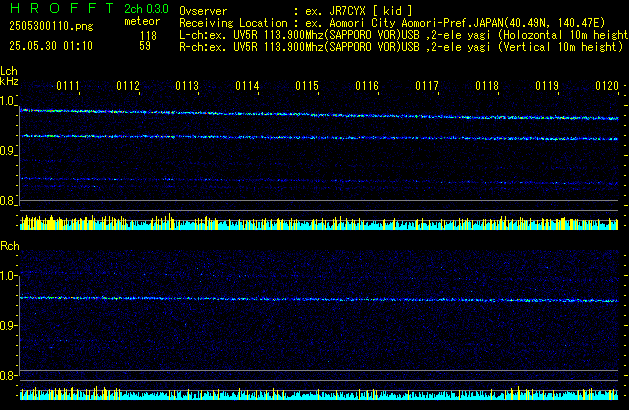629x410 pixels.
Task: Click the '0120' time marker
Action: (607, 86)
